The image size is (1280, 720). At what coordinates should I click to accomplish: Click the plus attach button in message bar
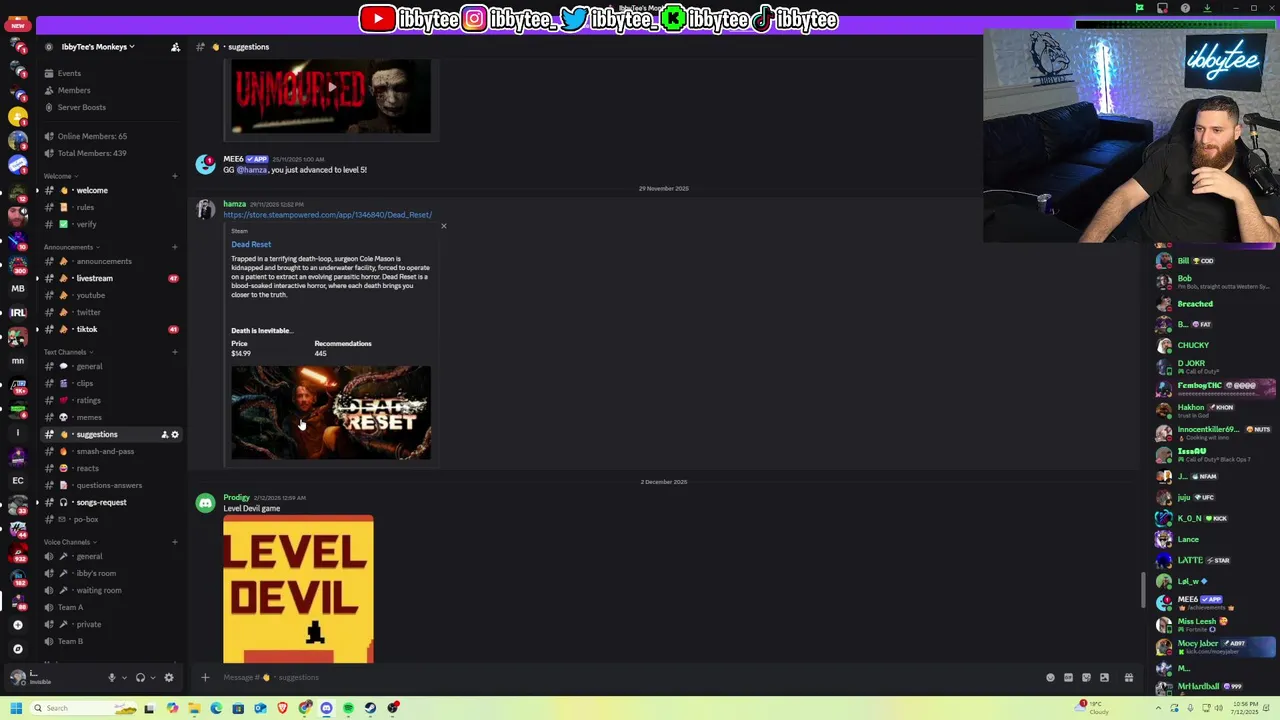click(205, 677)
